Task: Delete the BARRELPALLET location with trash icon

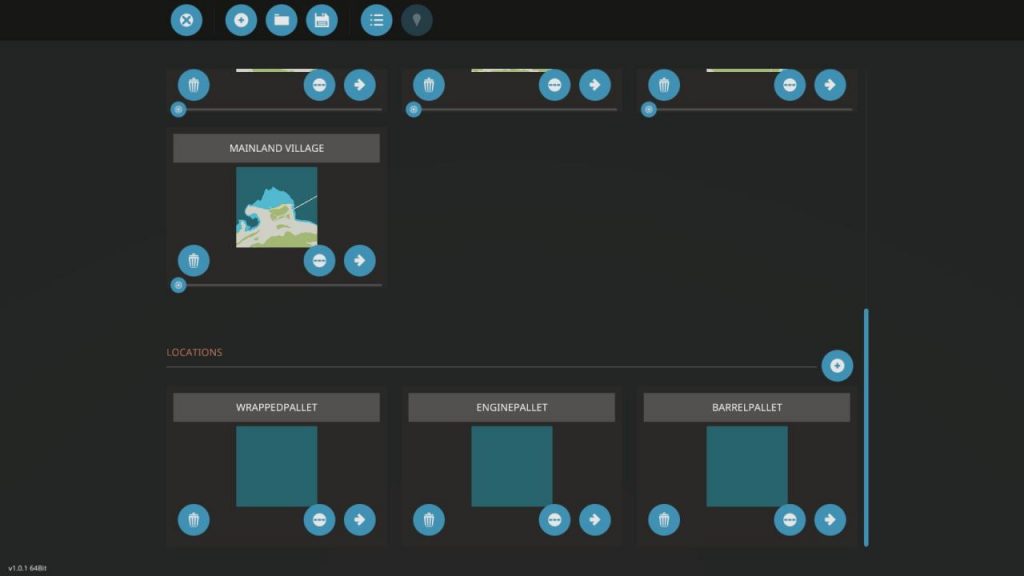Action: pos(664,520)
